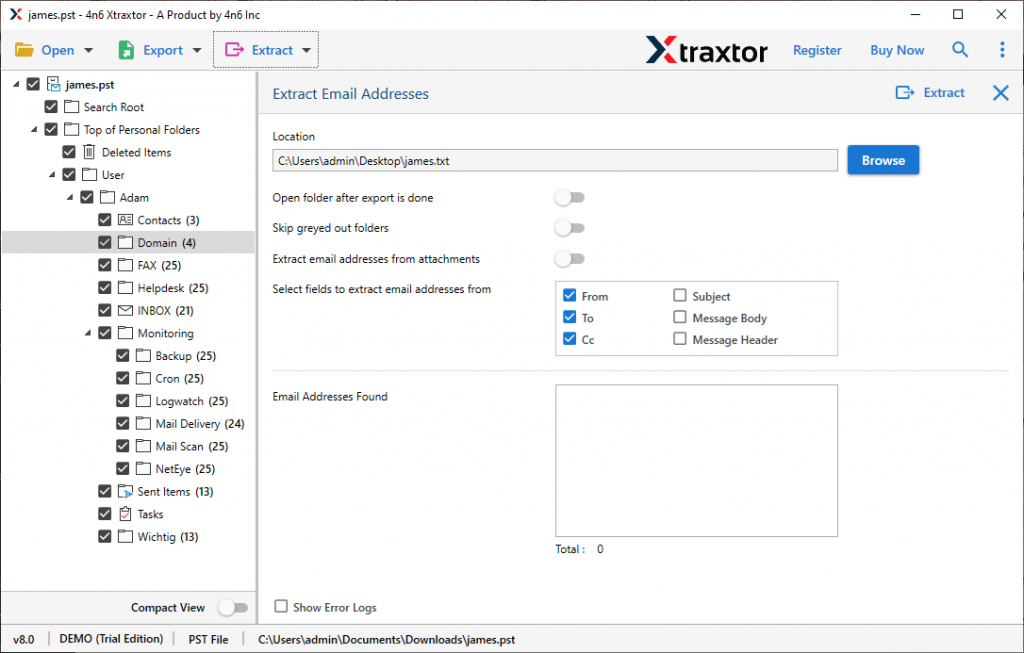Click the 'v8.0' version label
Screen dimensions: 1024x653
tap(24, 639)
